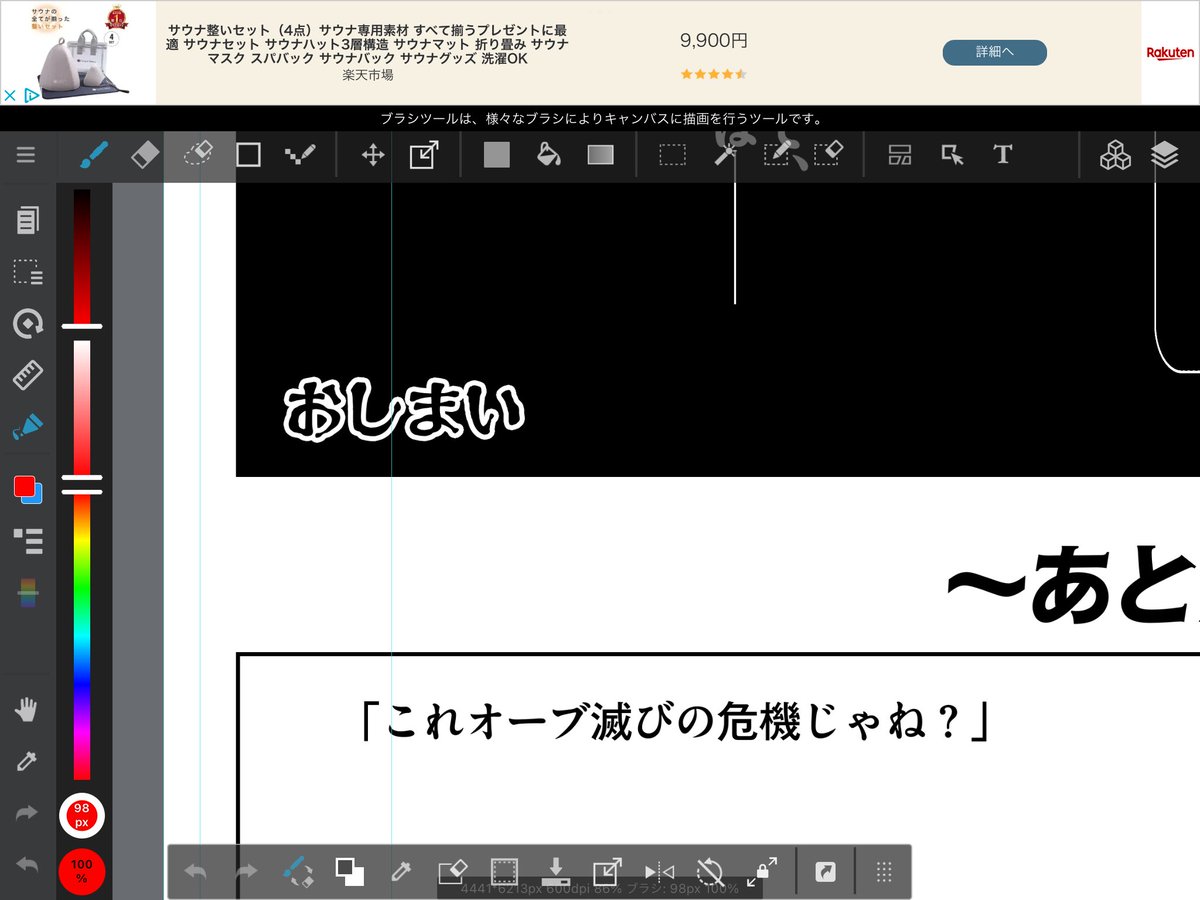Select the Operation cursor tool

tap(952, 155)
